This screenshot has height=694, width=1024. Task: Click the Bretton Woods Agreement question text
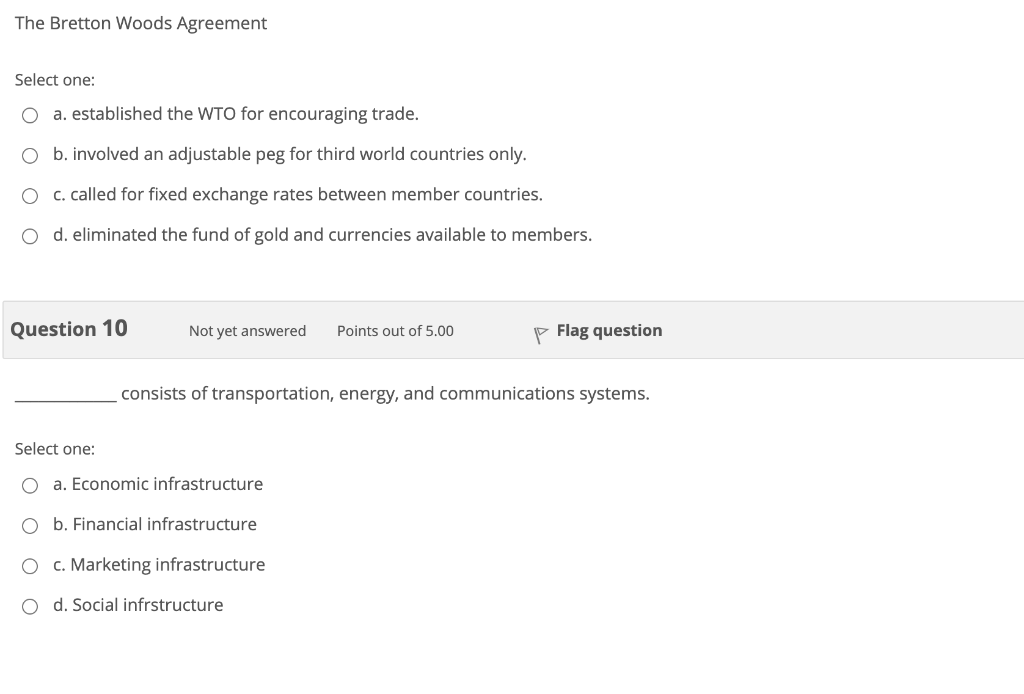[140, 23]
